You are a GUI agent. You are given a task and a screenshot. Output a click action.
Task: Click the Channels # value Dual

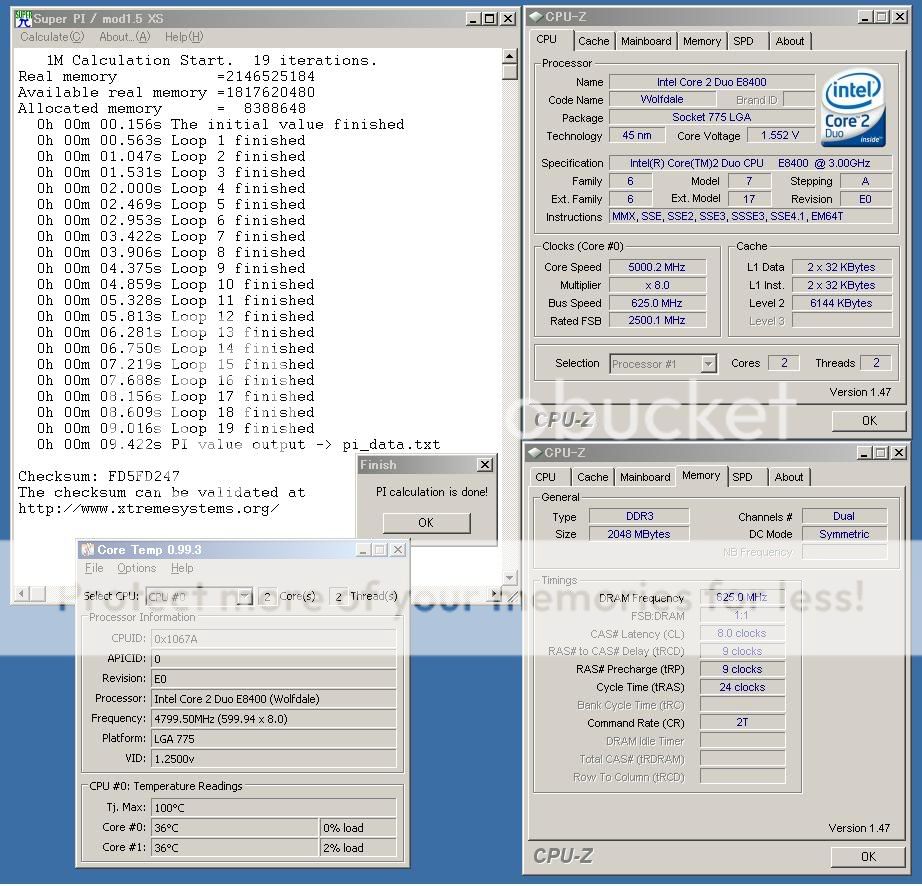click(x=844, y=516)
